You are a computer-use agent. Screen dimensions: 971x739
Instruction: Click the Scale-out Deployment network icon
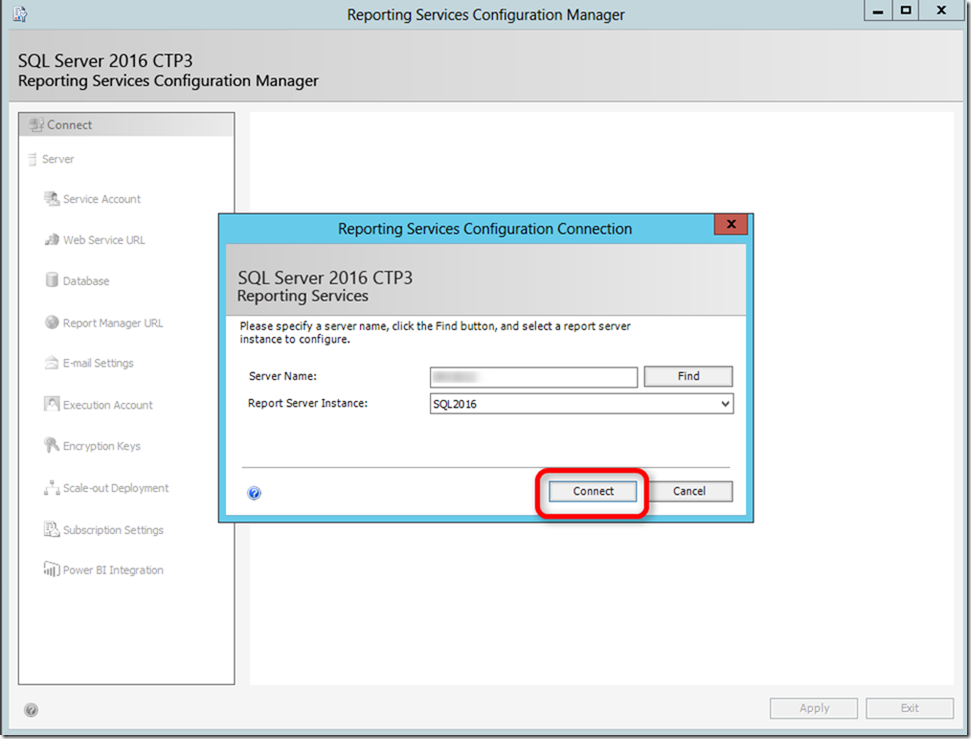pos(51,488)
